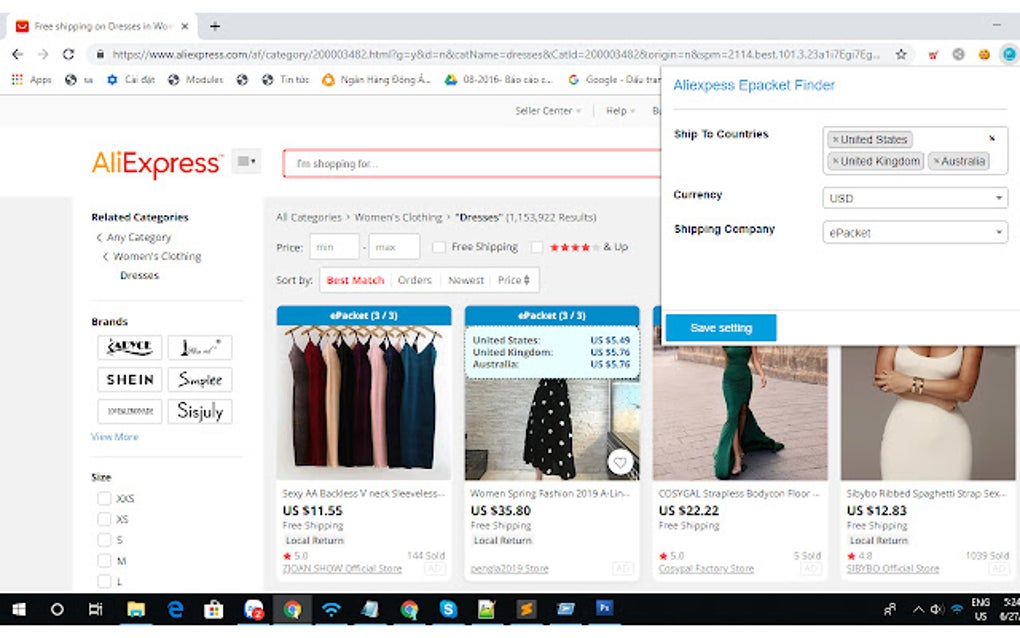The height and width of the screenshot is (638, 1020).
Task: Open the Currency dropdown showing USD
Action: click(x=914, y=198)
